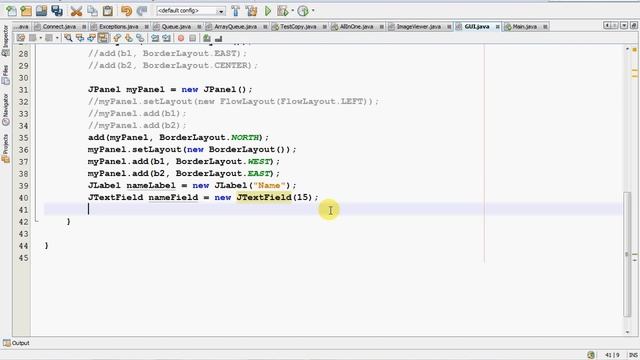Click the scrollbar up arrow

click(x=627, y=49)
